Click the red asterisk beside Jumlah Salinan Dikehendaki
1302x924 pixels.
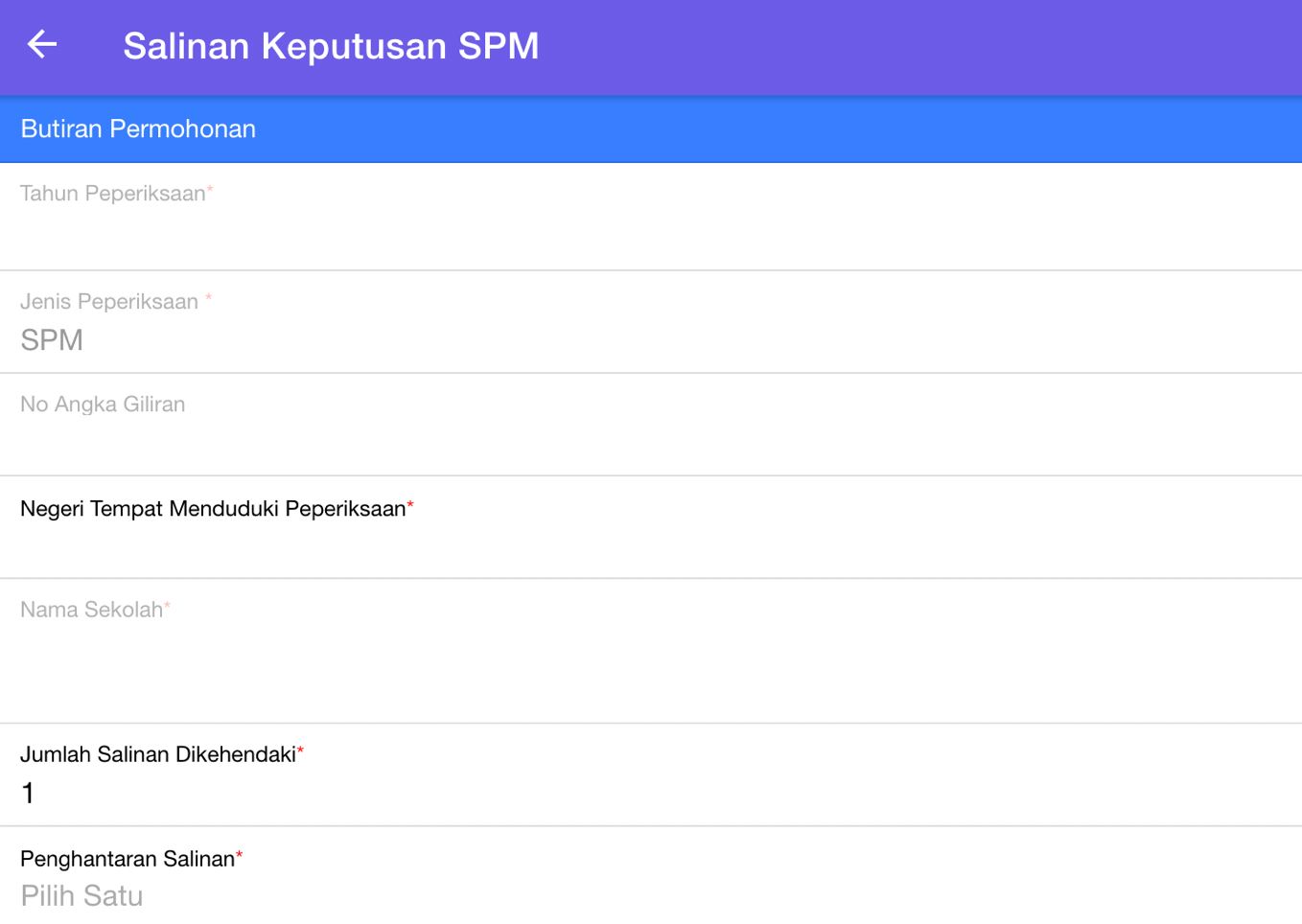[x=300, y=751]
